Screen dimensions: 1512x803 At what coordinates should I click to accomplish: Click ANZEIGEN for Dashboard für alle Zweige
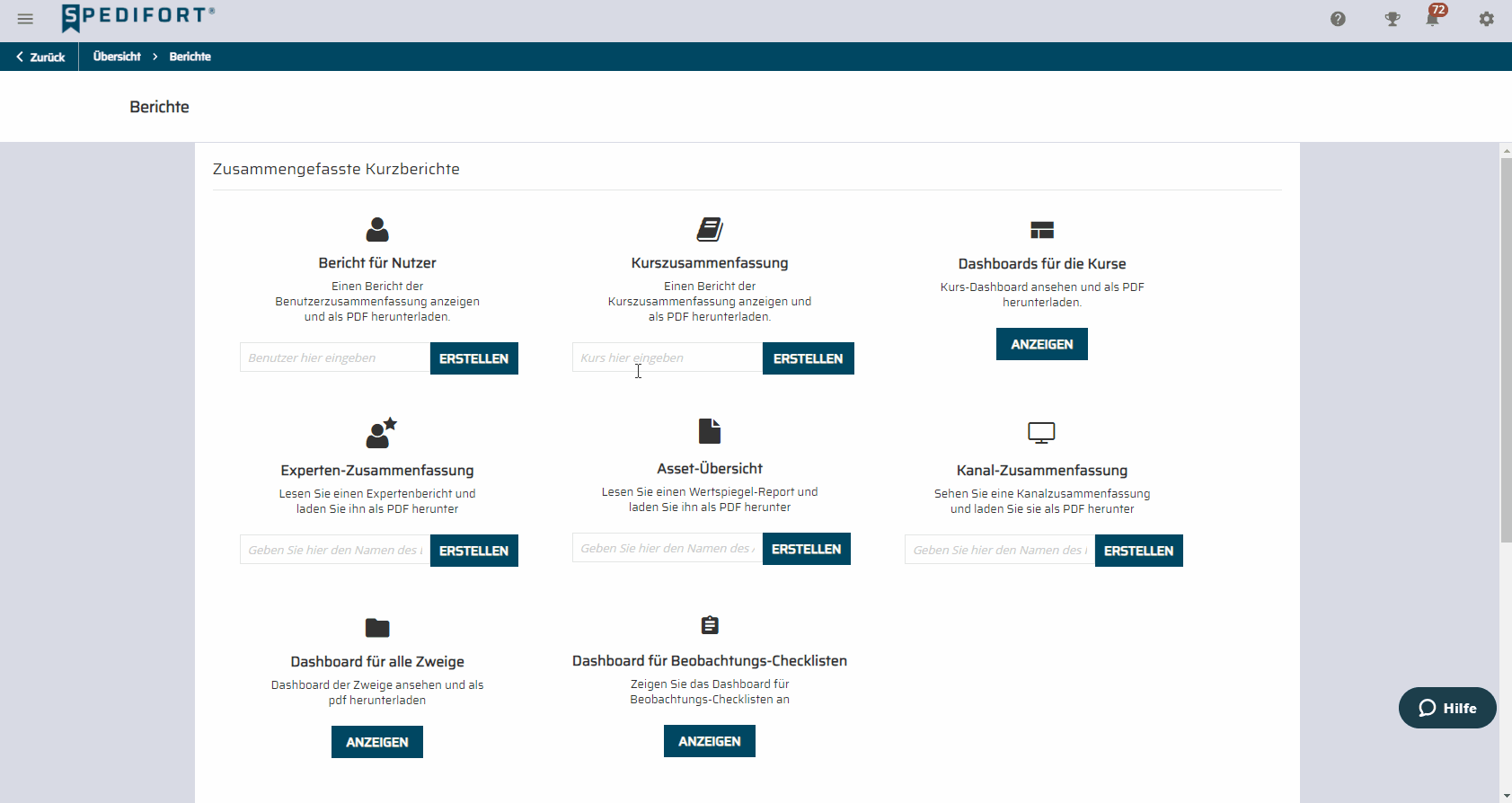377,742
